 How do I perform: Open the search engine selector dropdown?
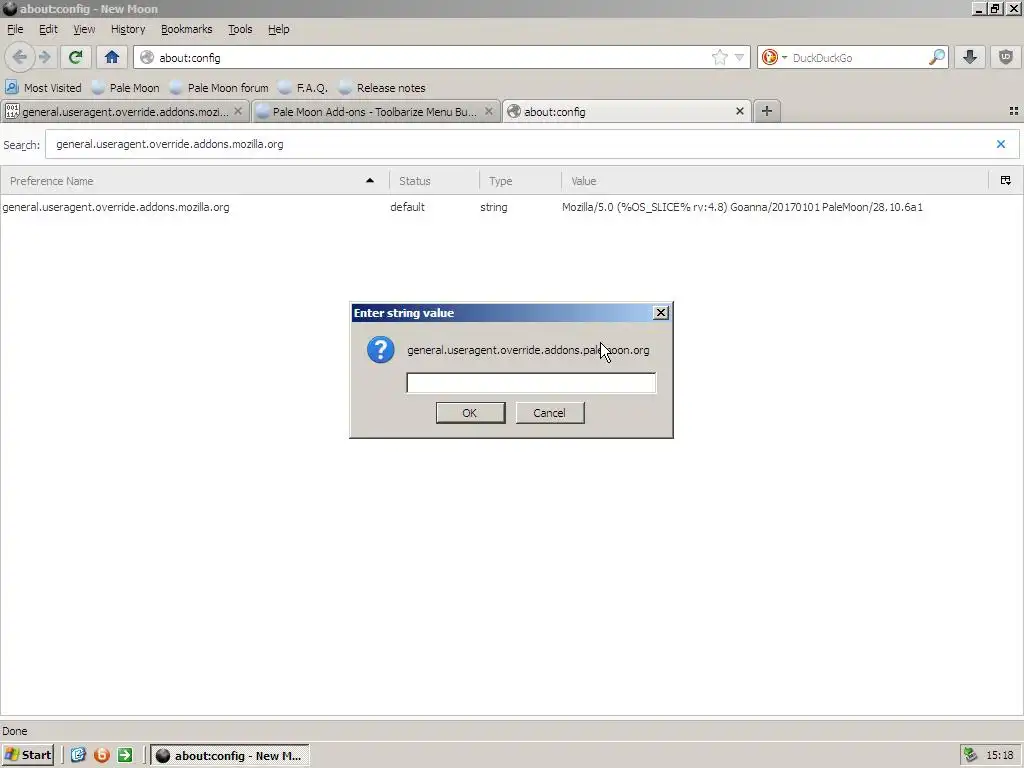tap(775, 57)
